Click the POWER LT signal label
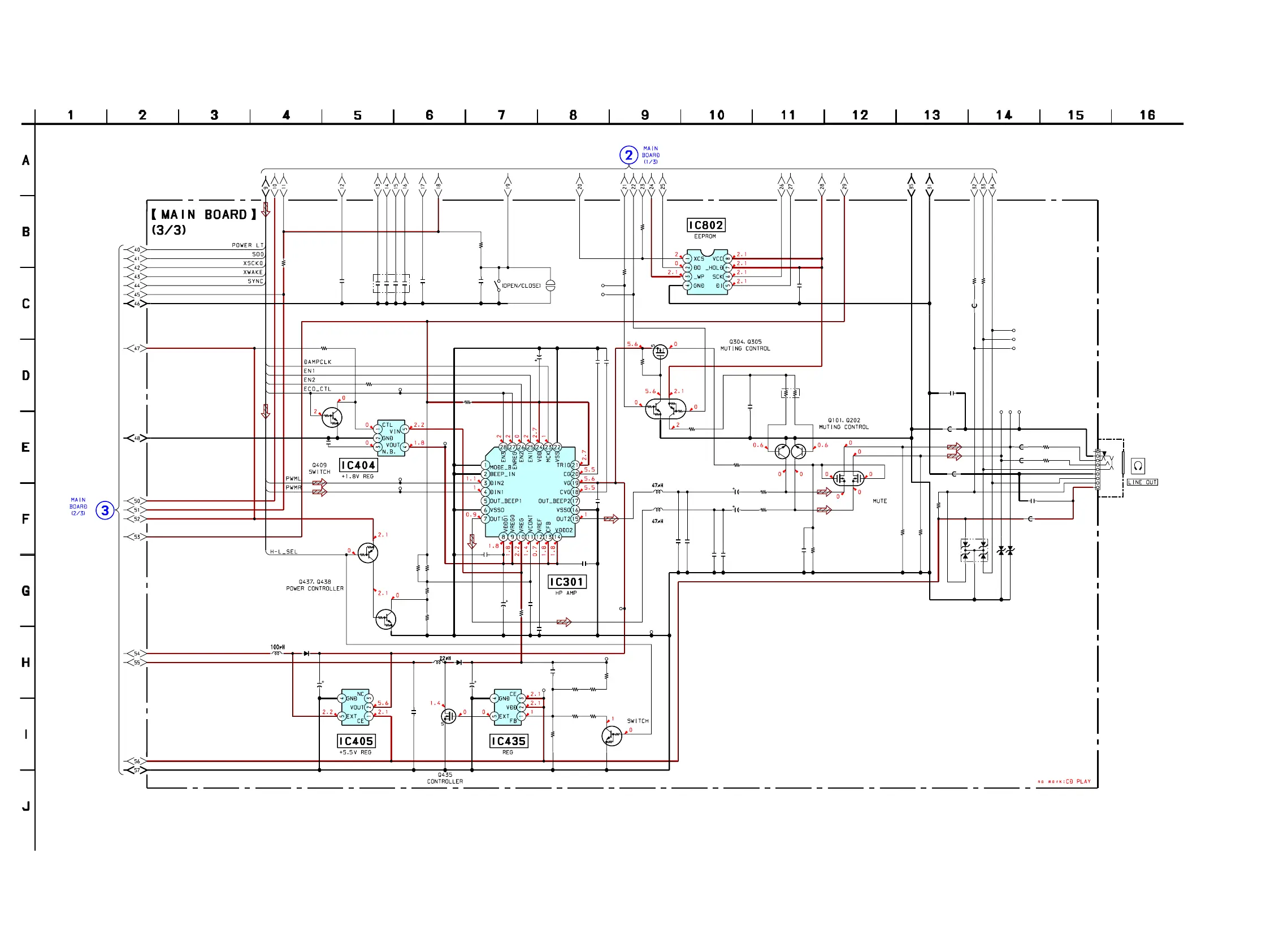The width and height of the screenshot is (1266, 952). [x=247, y=245]
